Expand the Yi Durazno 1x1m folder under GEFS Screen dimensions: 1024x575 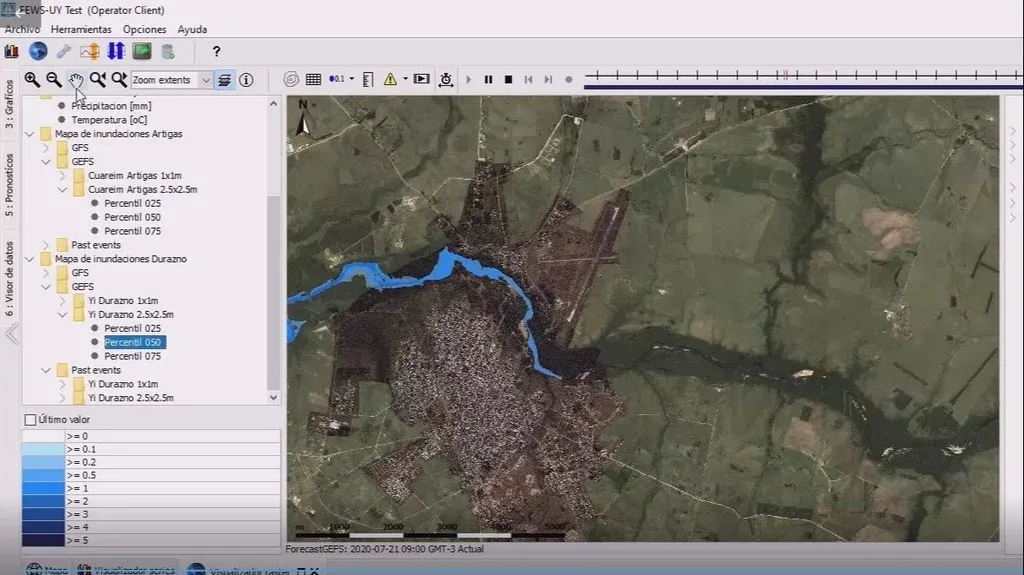click(x=62, y=301)
